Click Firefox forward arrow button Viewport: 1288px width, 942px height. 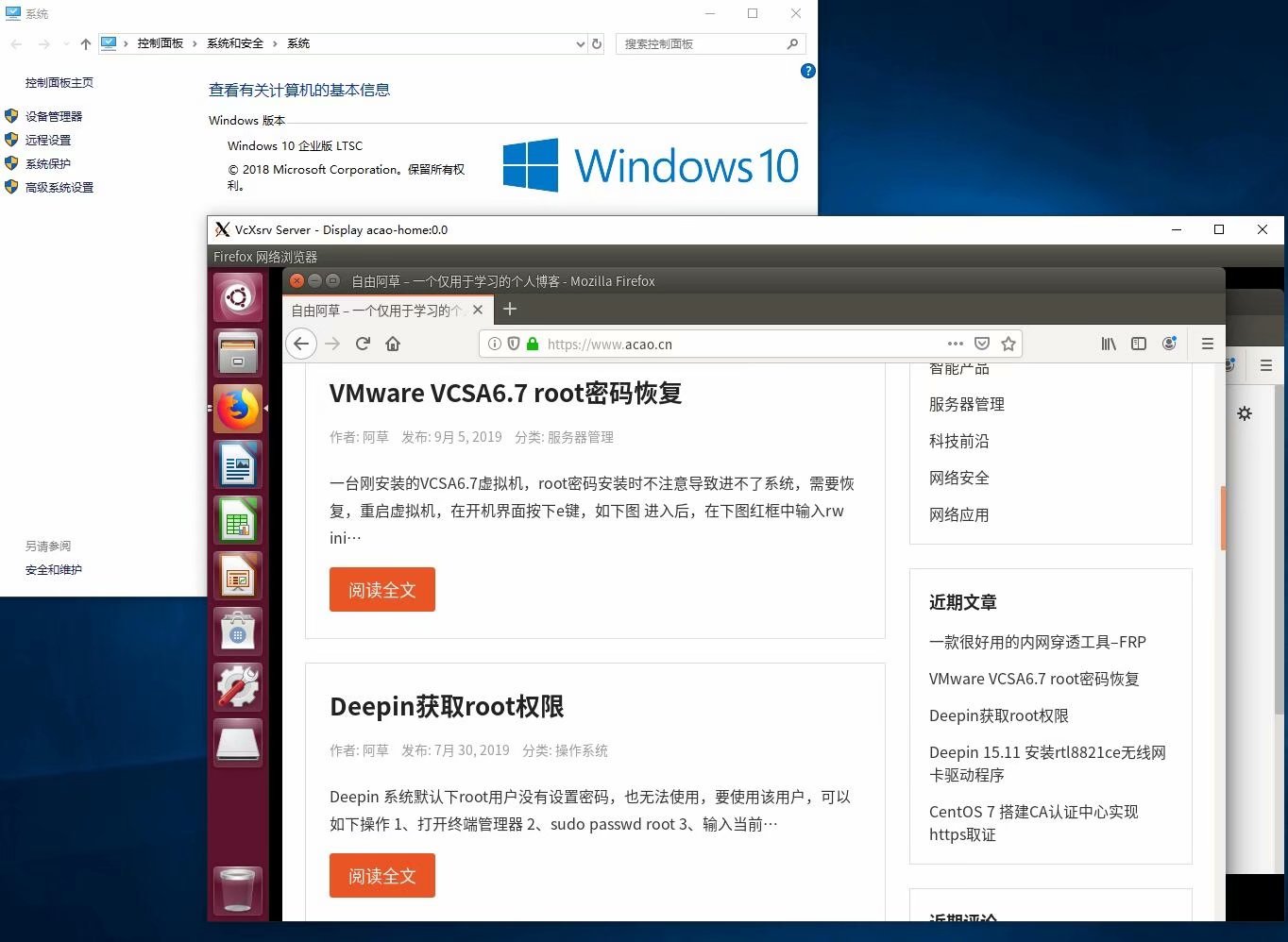point(332,344)
